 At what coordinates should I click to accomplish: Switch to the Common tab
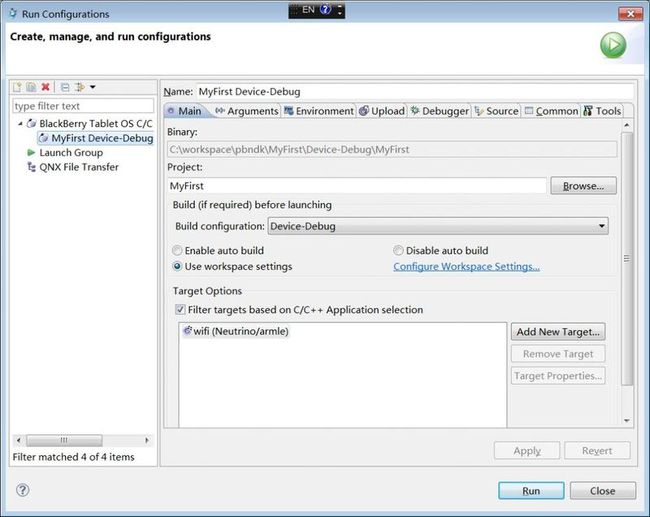click(551, 111)
